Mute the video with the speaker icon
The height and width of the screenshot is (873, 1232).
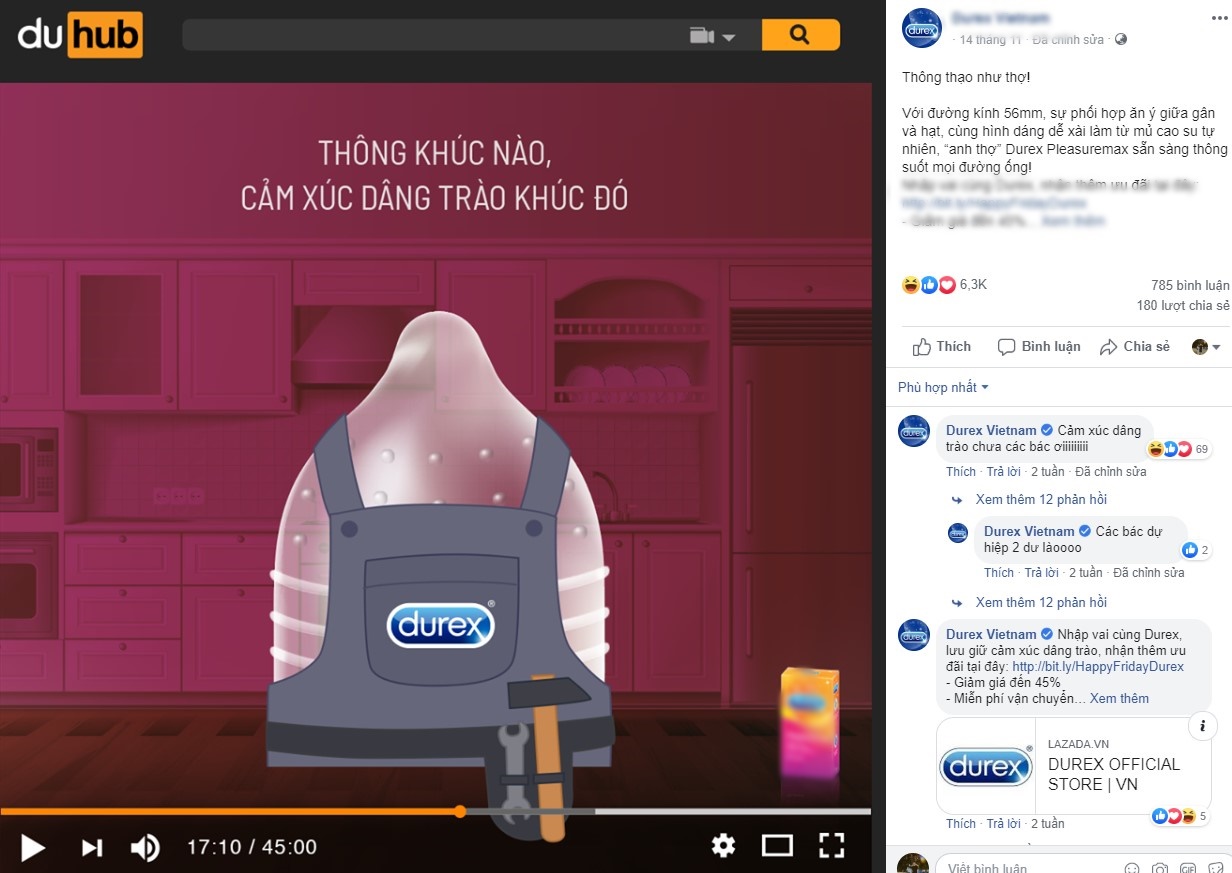click(145, 847)
